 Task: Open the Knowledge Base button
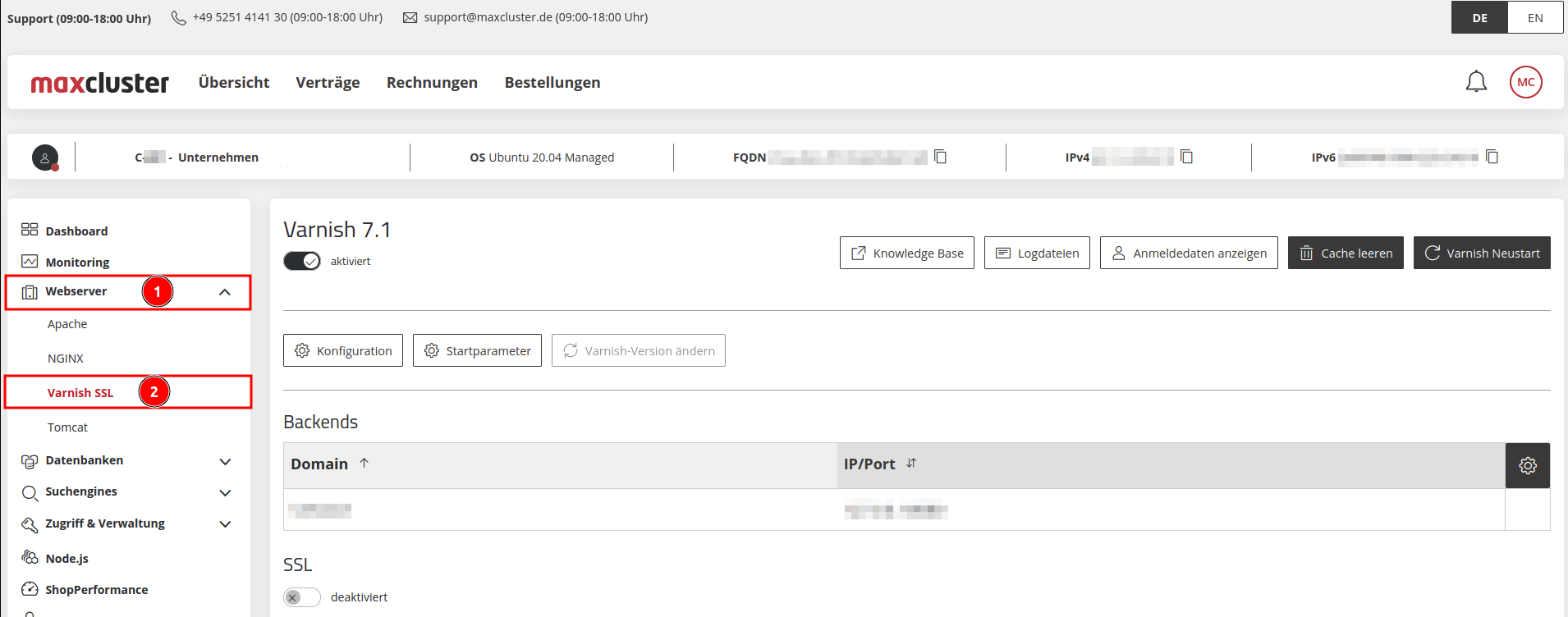point(907,253)
